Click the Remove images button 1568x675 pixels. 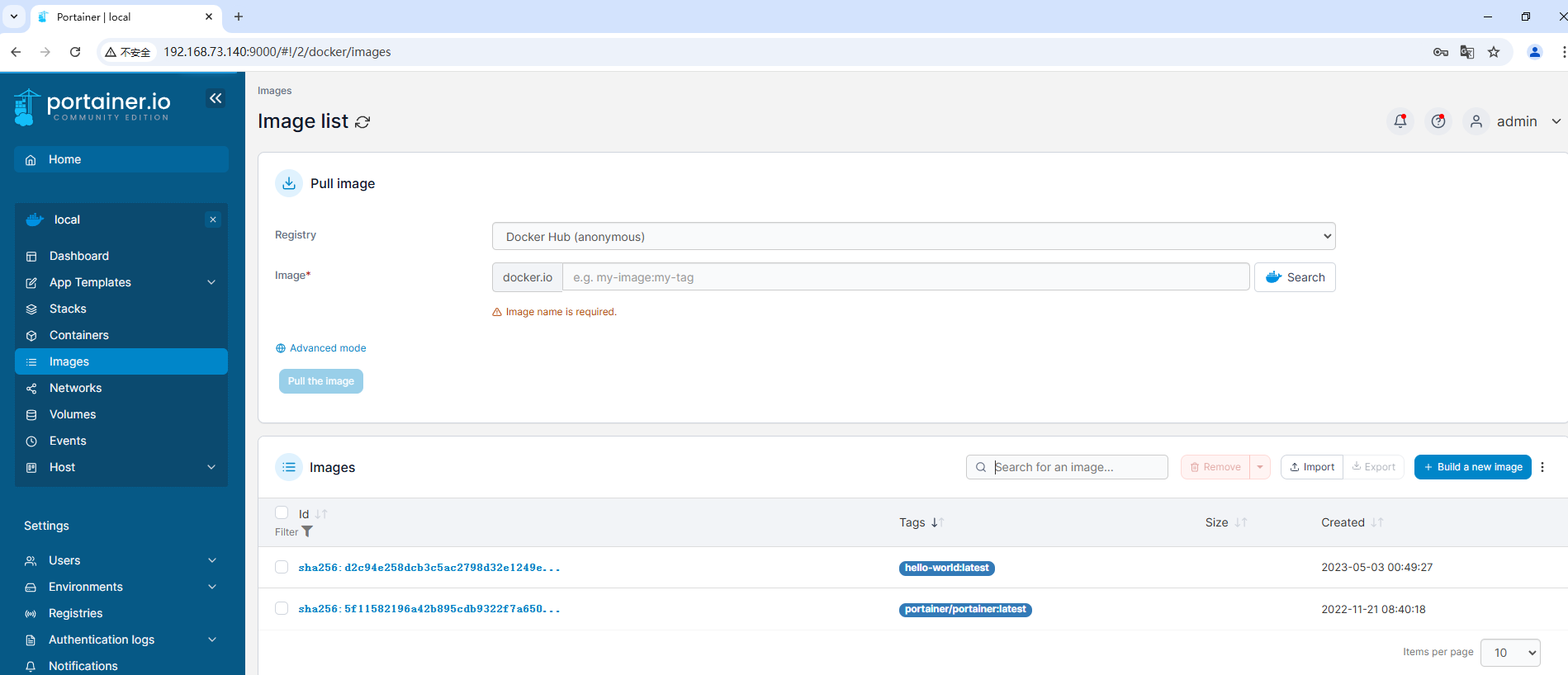(x=1215, y=467)
